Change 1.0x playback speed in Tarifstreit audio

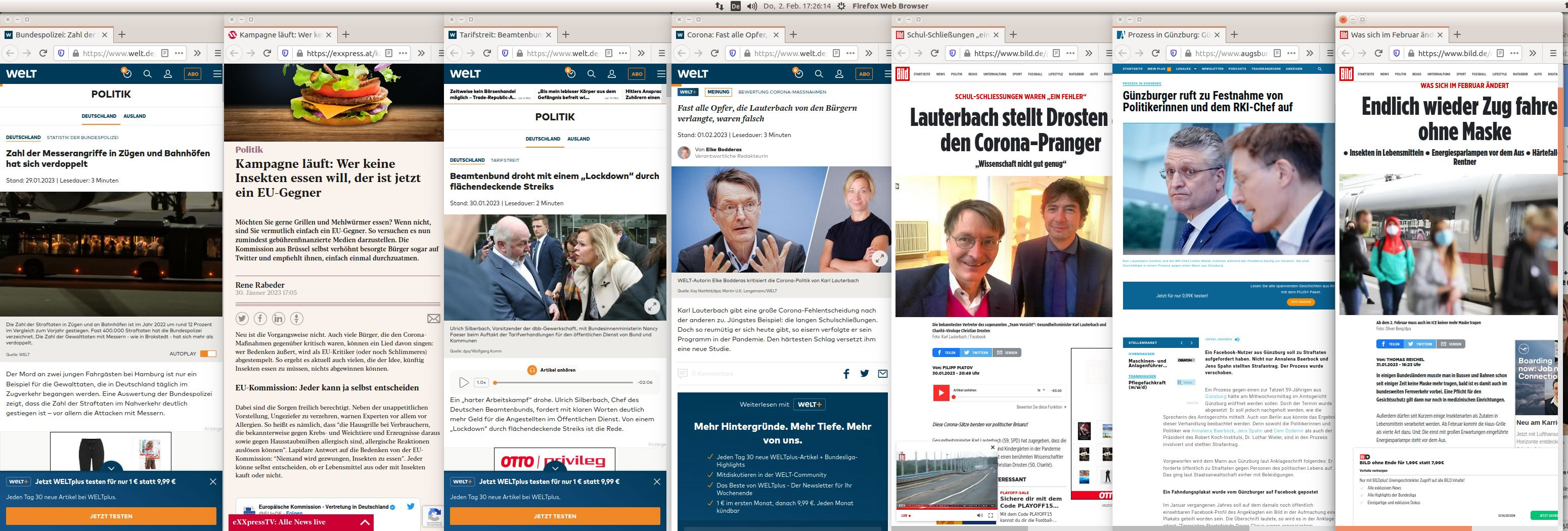(x=481, y=382)
